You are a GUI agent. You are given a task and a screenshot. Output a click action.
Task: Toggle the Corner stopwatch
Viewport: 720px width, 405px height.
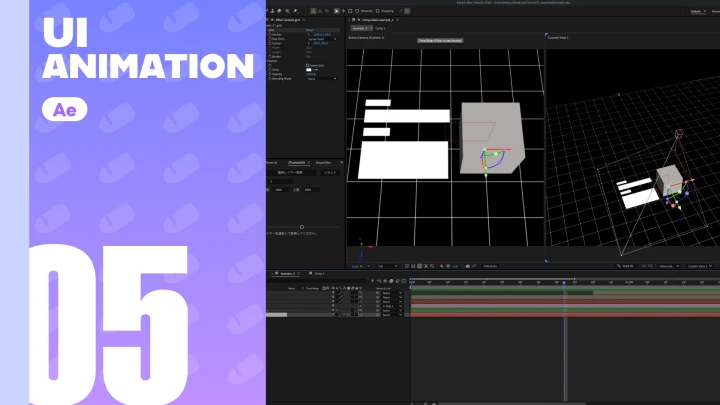270,43
